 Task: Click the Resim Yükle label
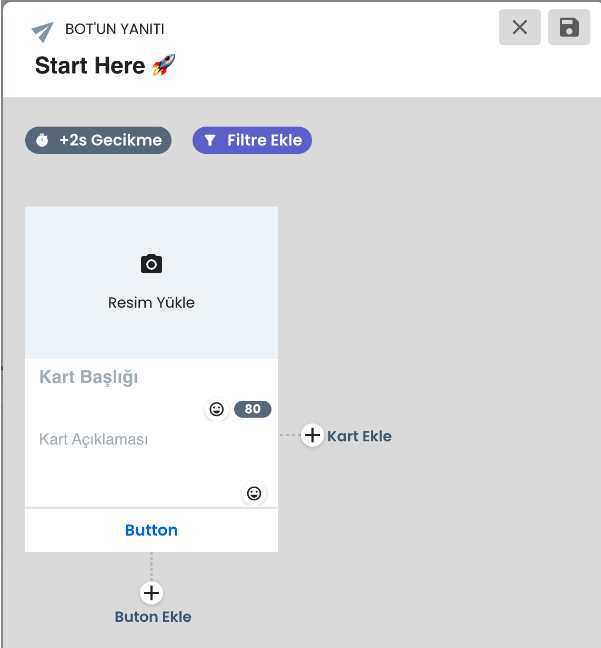(151, 303)
